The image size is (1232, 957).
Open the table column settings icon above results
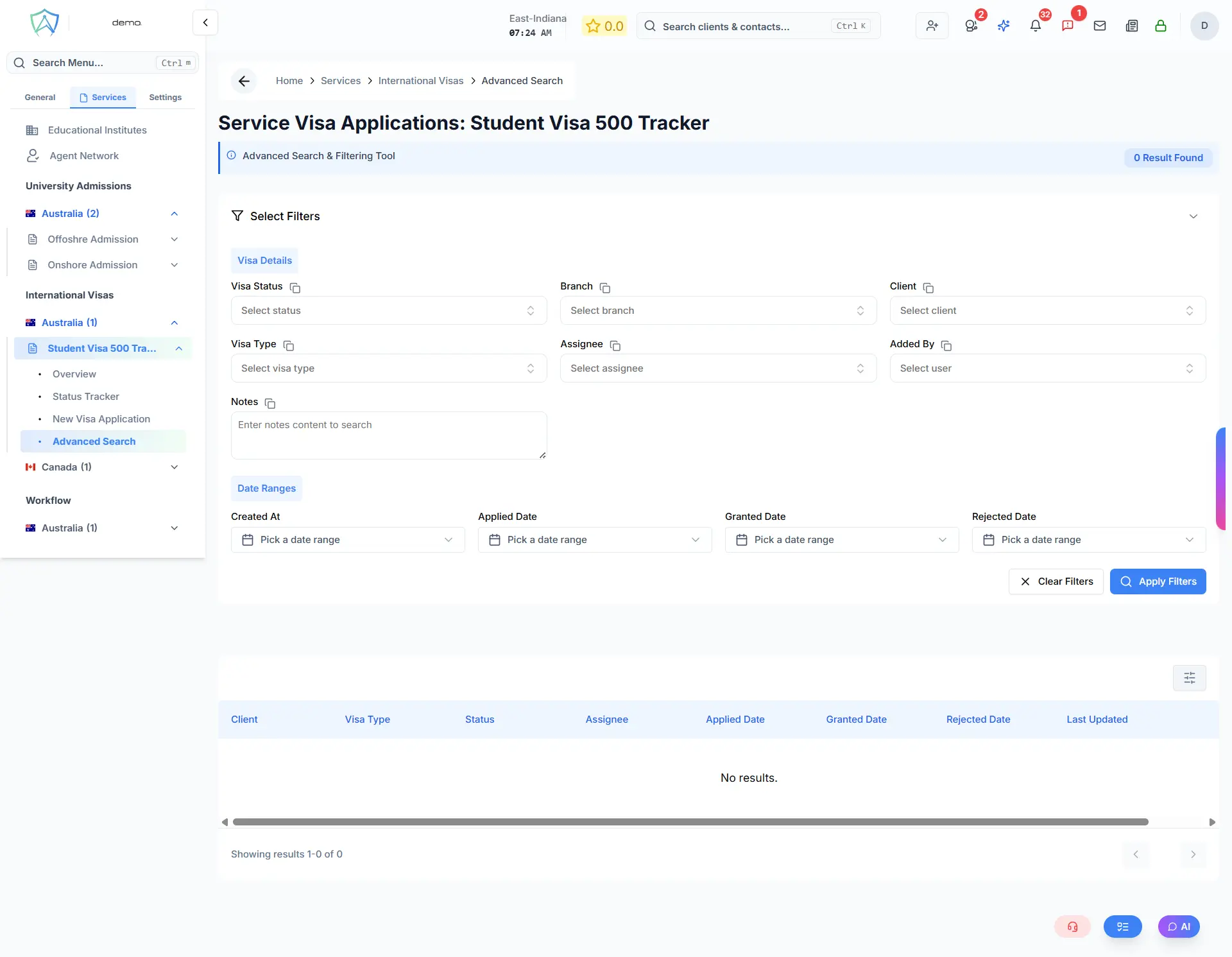point(1190,677)
